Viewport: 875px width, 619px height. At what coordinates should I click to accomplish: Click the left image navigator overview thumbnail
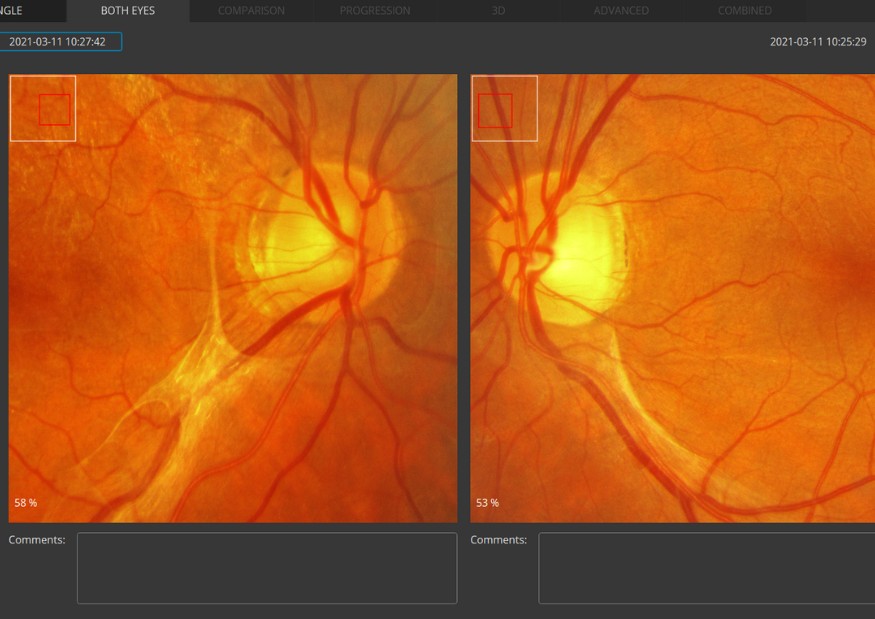point(43,108)
